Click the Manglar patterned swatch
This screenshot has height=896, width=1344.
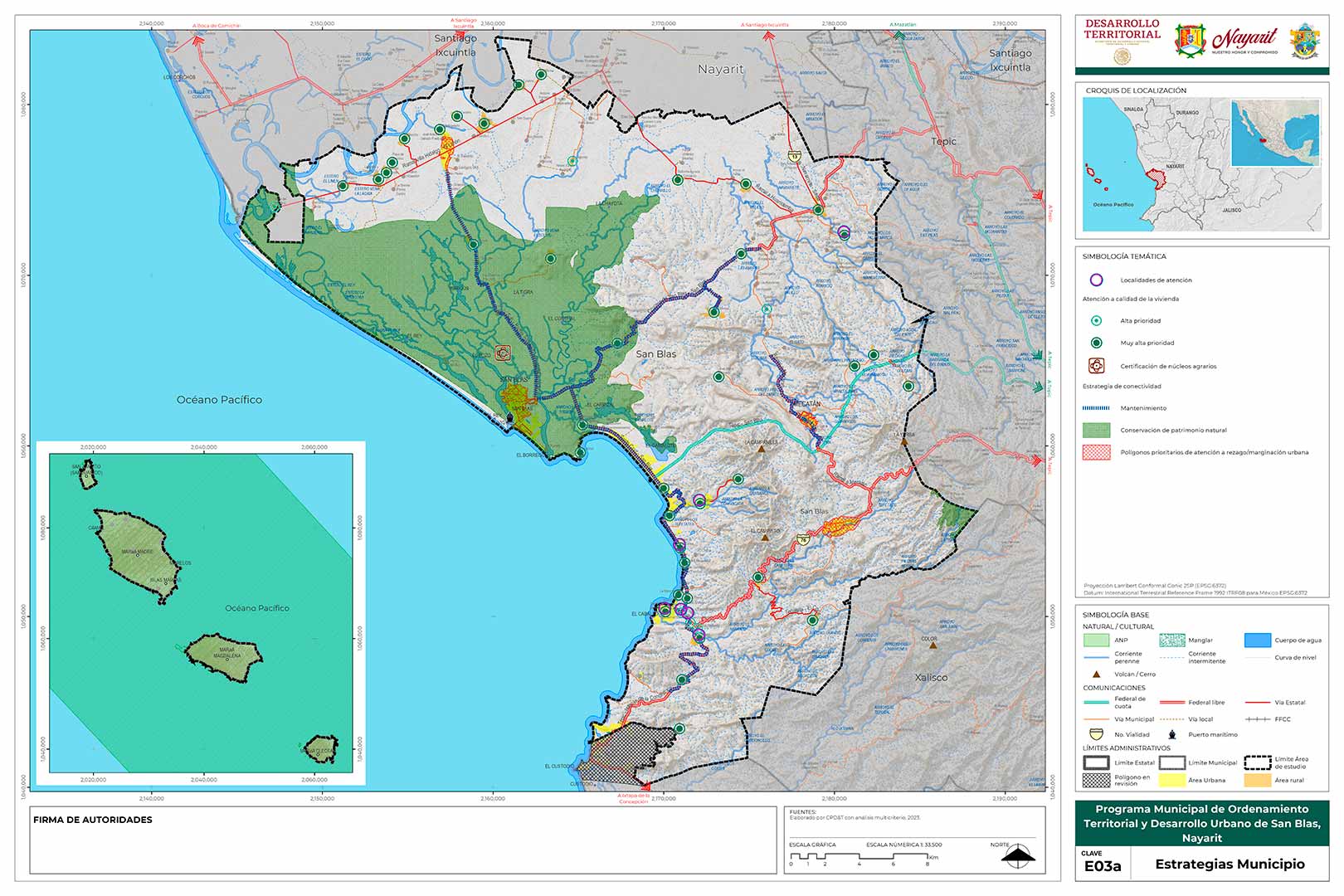pyautogui.click(x=1171, y=640)
